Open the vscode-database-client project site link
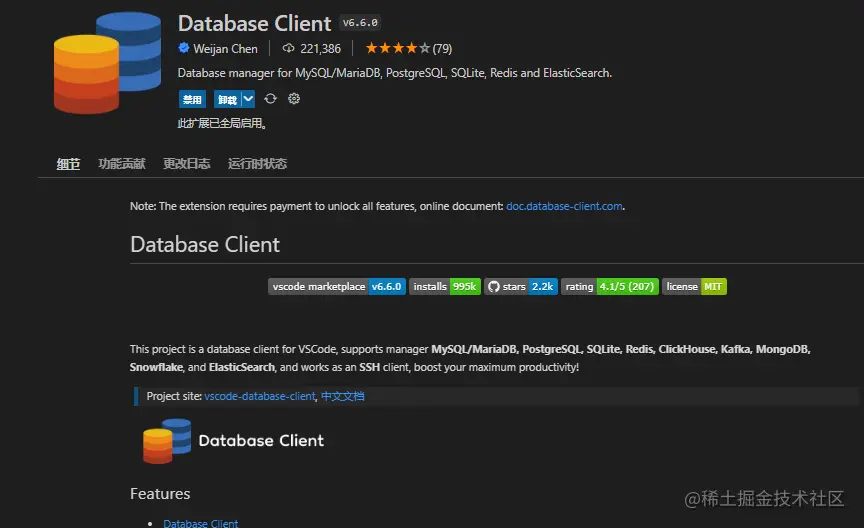Image resolution: width=864 pixels, height=528 pixels. click(x=259, y=397)
